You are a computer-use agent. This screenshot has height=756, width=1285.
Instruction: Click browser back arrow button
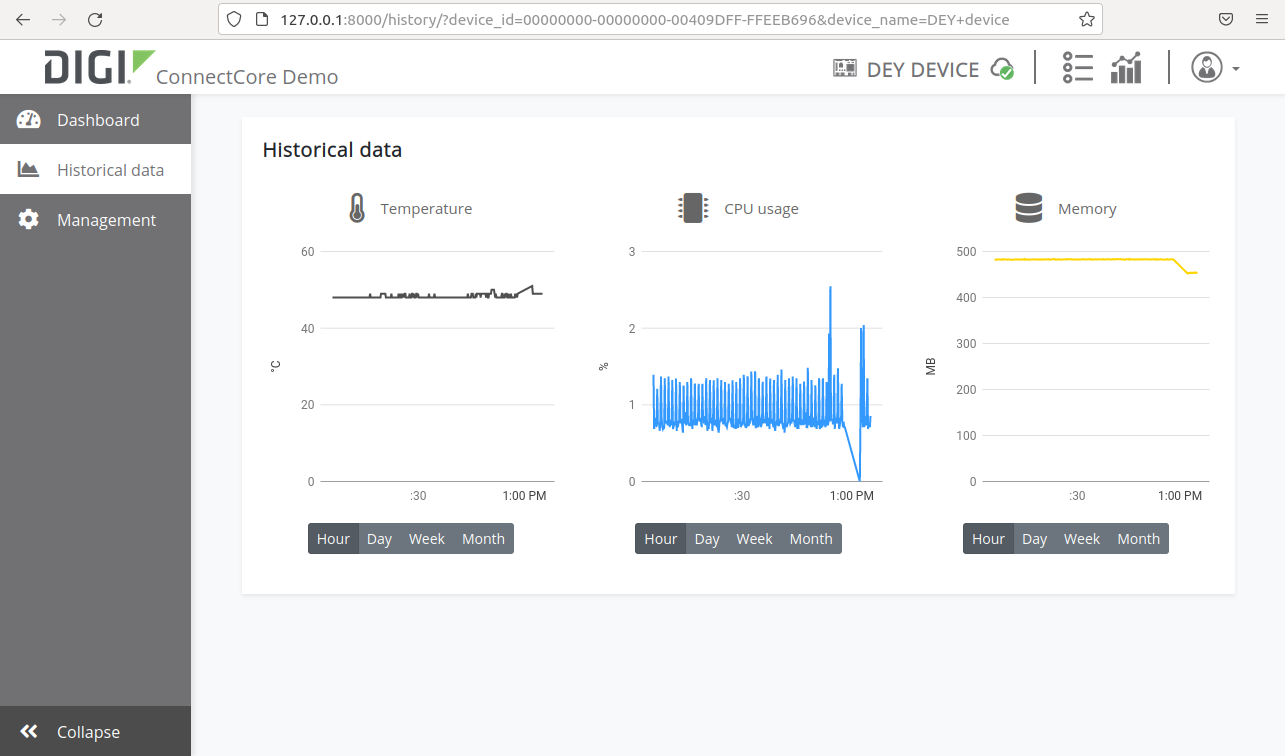pyautogui.click(x=23, y=19)
